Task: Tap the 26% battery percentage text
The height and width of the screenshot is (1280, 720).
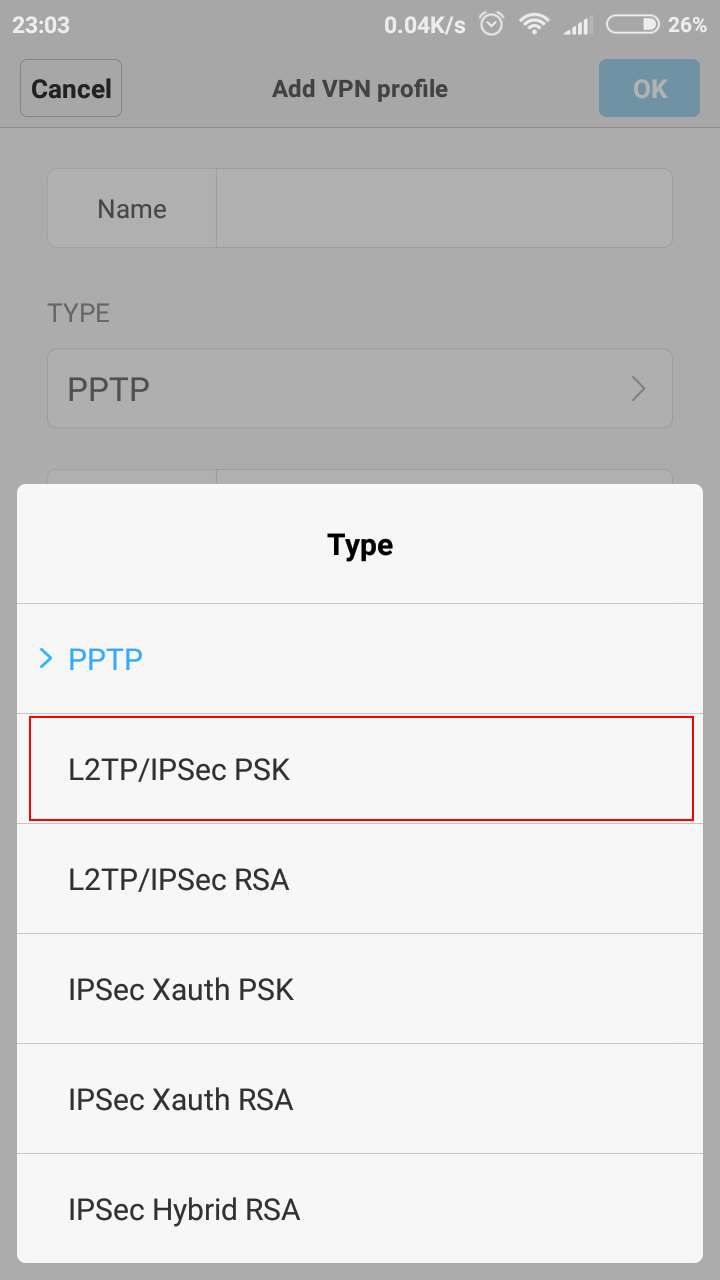Action: (688, 25)
